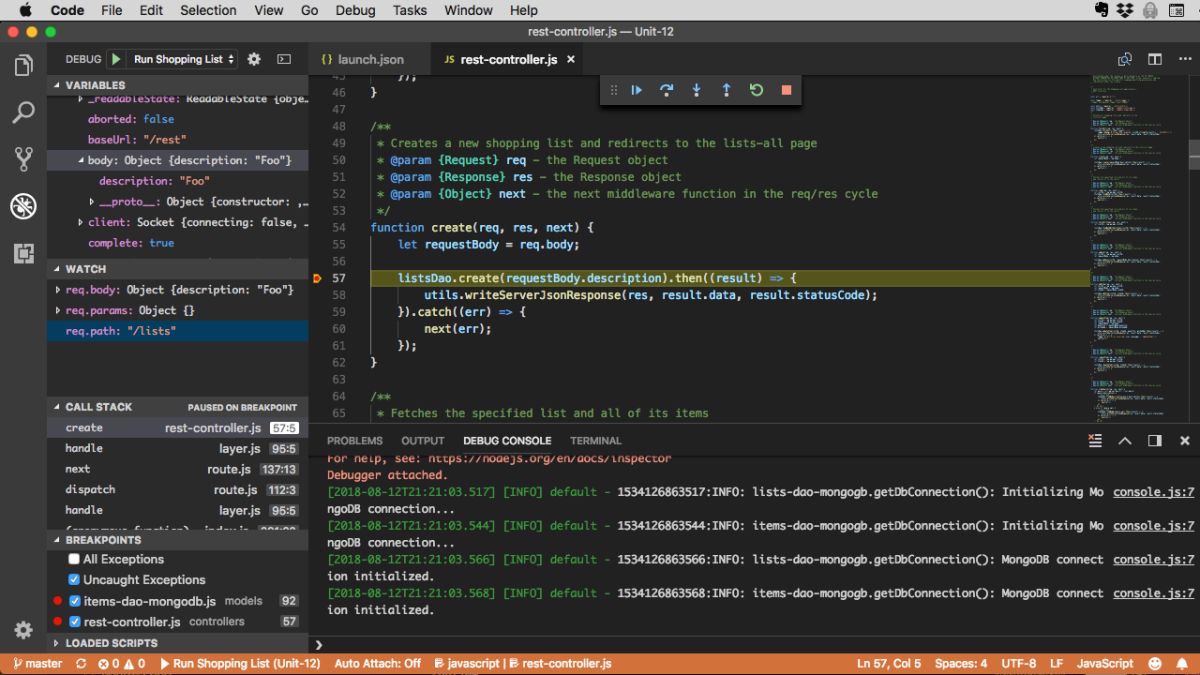
Task: Click Continue in the debug toolbar
Action: 636,90
